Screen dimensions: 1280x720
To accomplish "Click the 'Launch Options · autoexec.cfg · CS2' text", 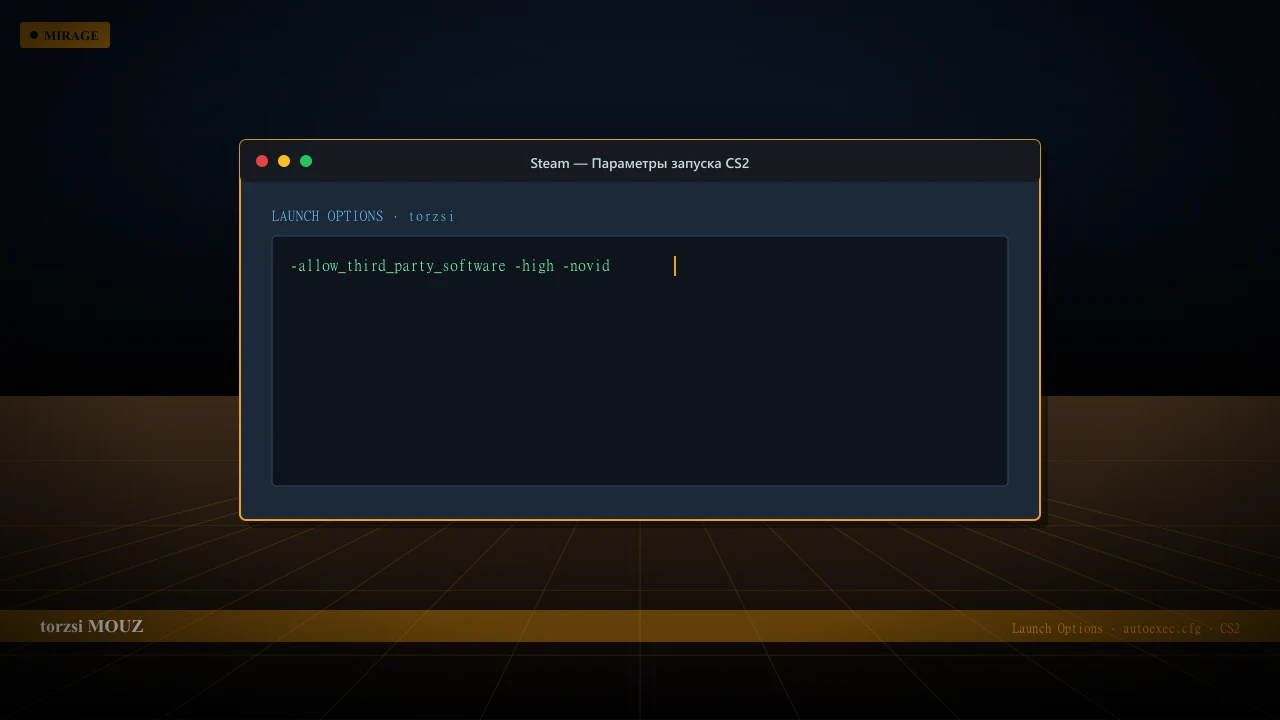I will (x=1126, y=628).
